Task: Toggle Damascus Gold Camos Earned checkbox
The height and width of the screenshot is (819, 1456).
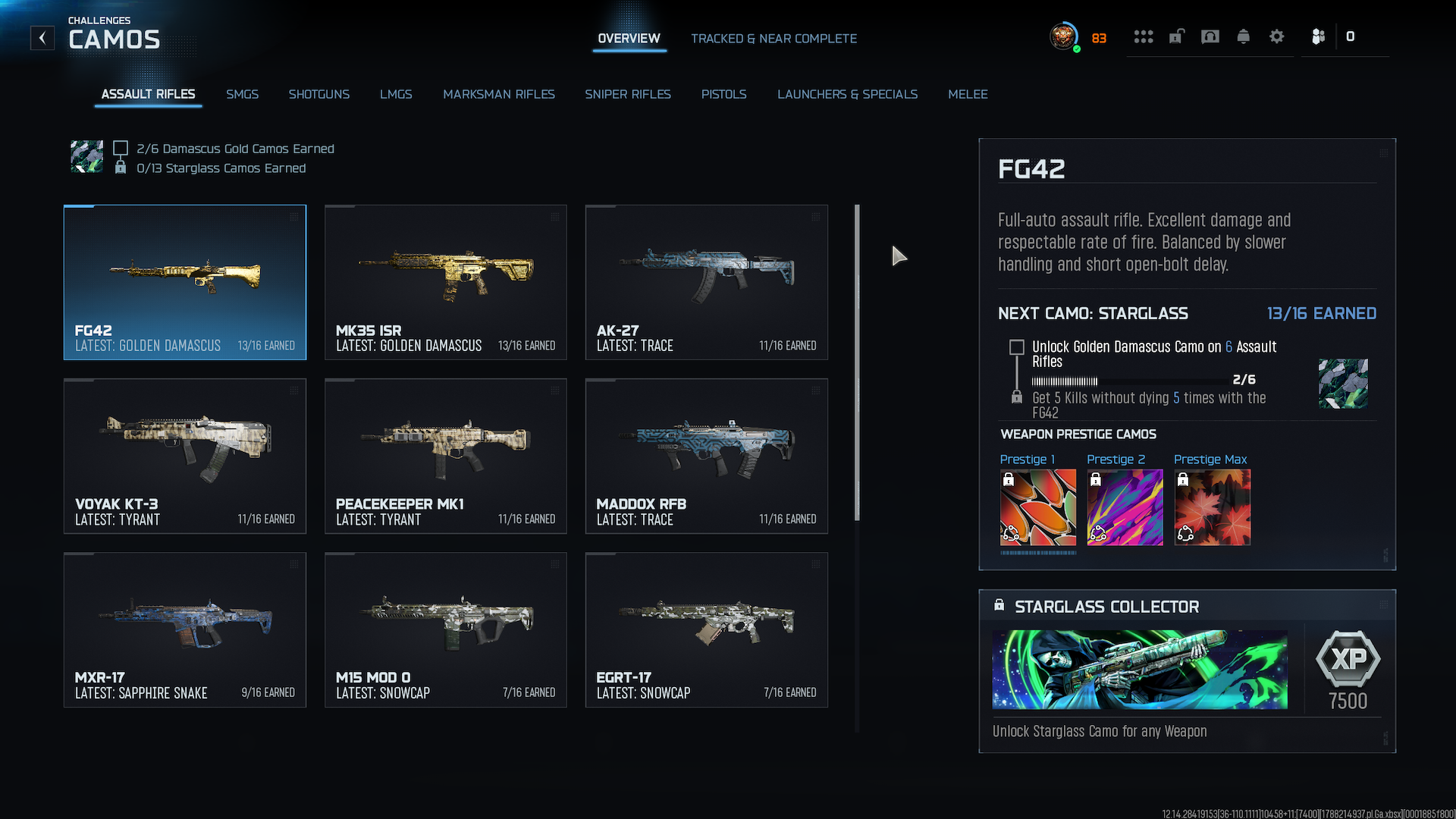Action: pos(121,149)
